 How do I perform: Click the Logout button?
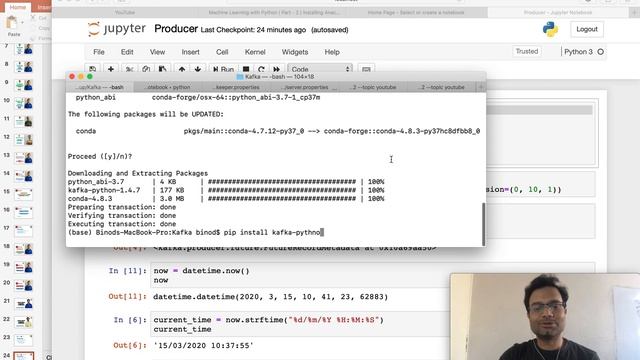coord(587,29)
